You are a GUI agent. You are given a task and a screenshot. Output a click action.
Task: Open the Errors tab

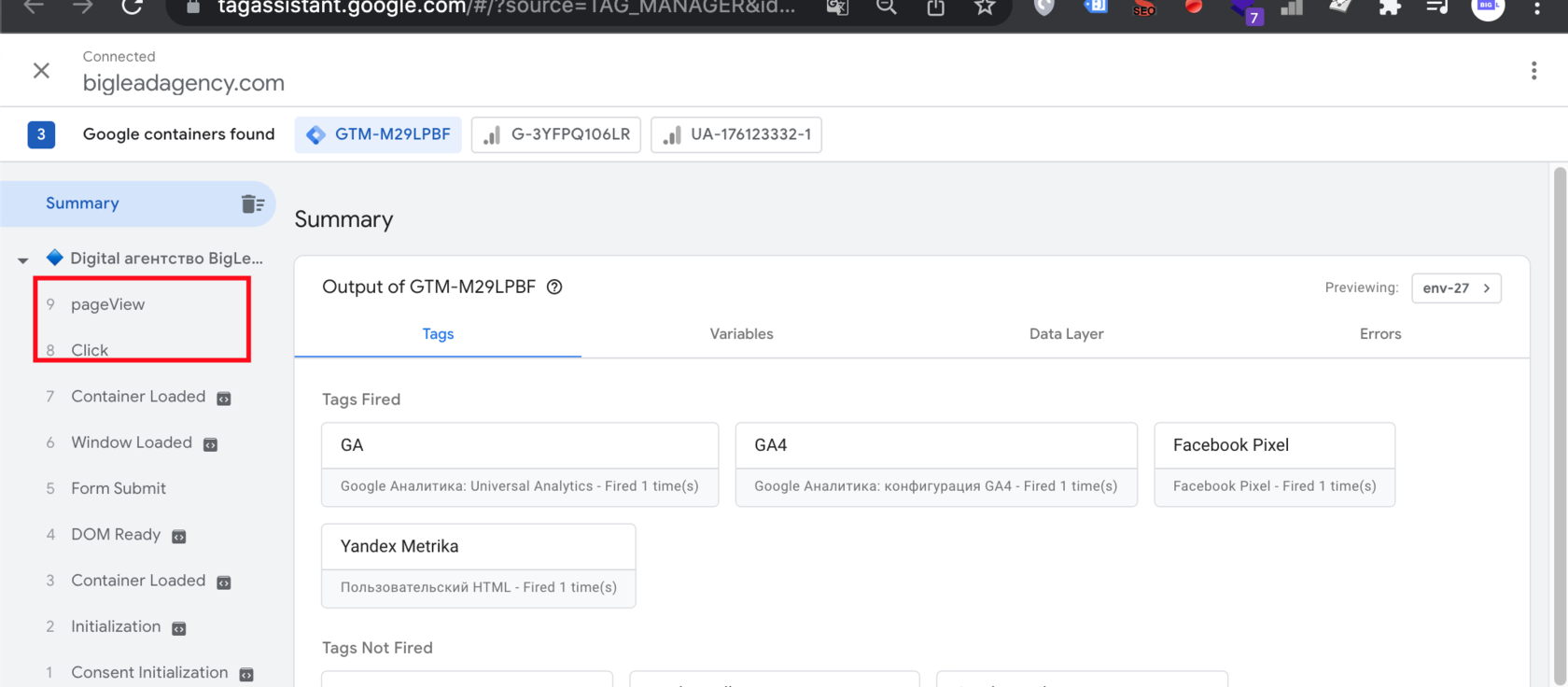tap(1379, 334)
